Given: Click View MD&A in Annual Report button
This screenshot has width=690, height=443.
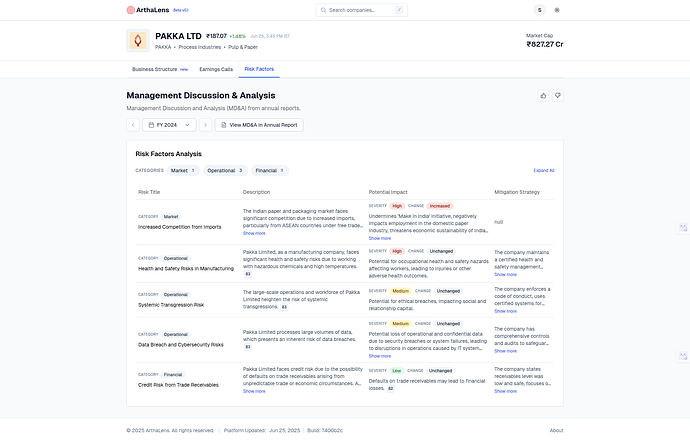Looking at the screenshot, I should tap(259, 125).
